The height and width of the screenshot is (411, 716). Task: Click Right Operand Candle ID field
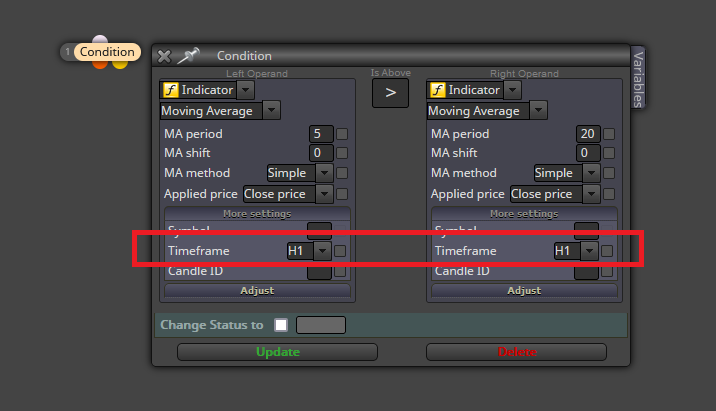[586, 272]
